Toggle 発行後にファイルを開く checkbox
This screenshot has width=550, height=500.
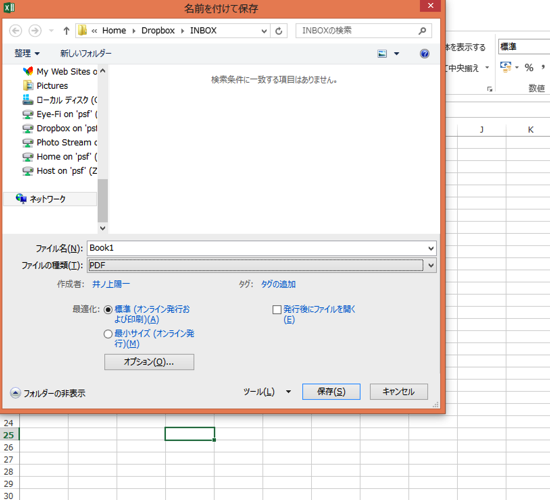(277, 309)
